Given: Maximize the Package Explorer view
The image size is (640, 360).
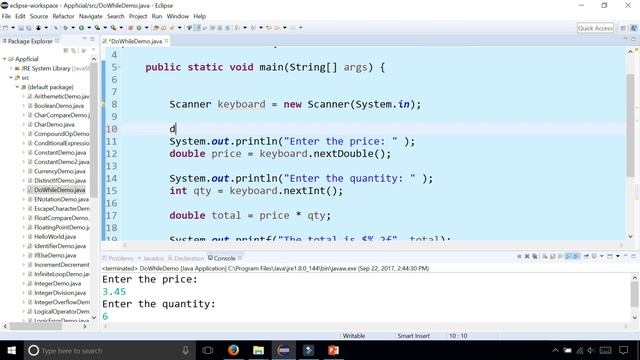Looking at the screenshot, I should point(92,39).
